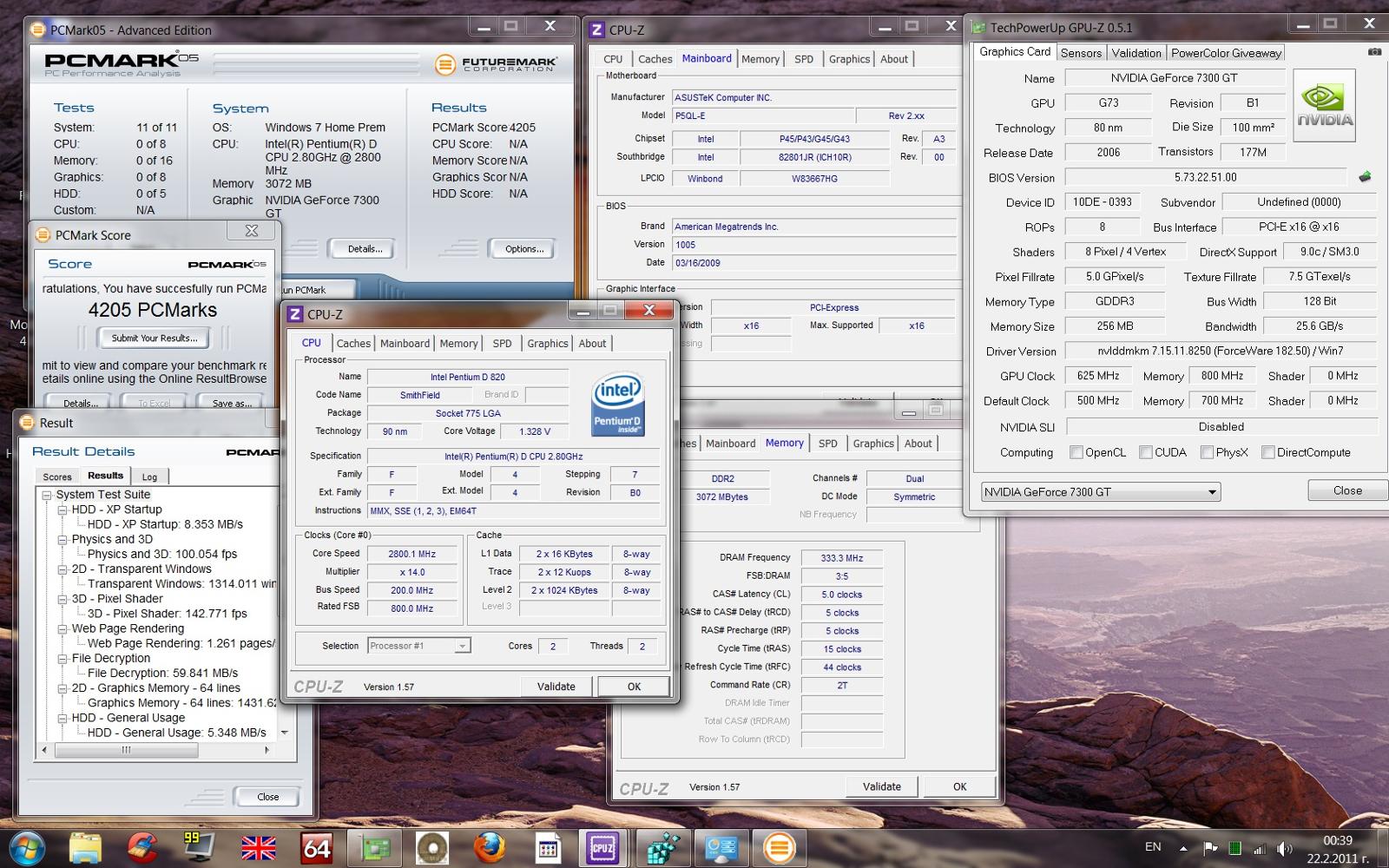The width and height of the screenshot is (1389, 868).
Task: Click the British flag icon in taskbar
Action: pos(259,848)
